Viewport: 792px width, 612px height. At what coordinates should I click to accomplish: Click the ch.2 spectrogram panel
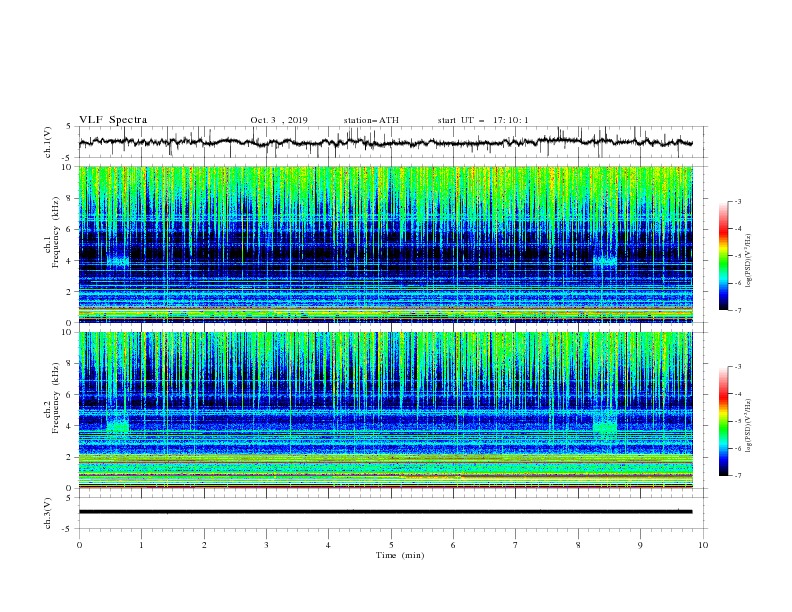click(385, 410)
